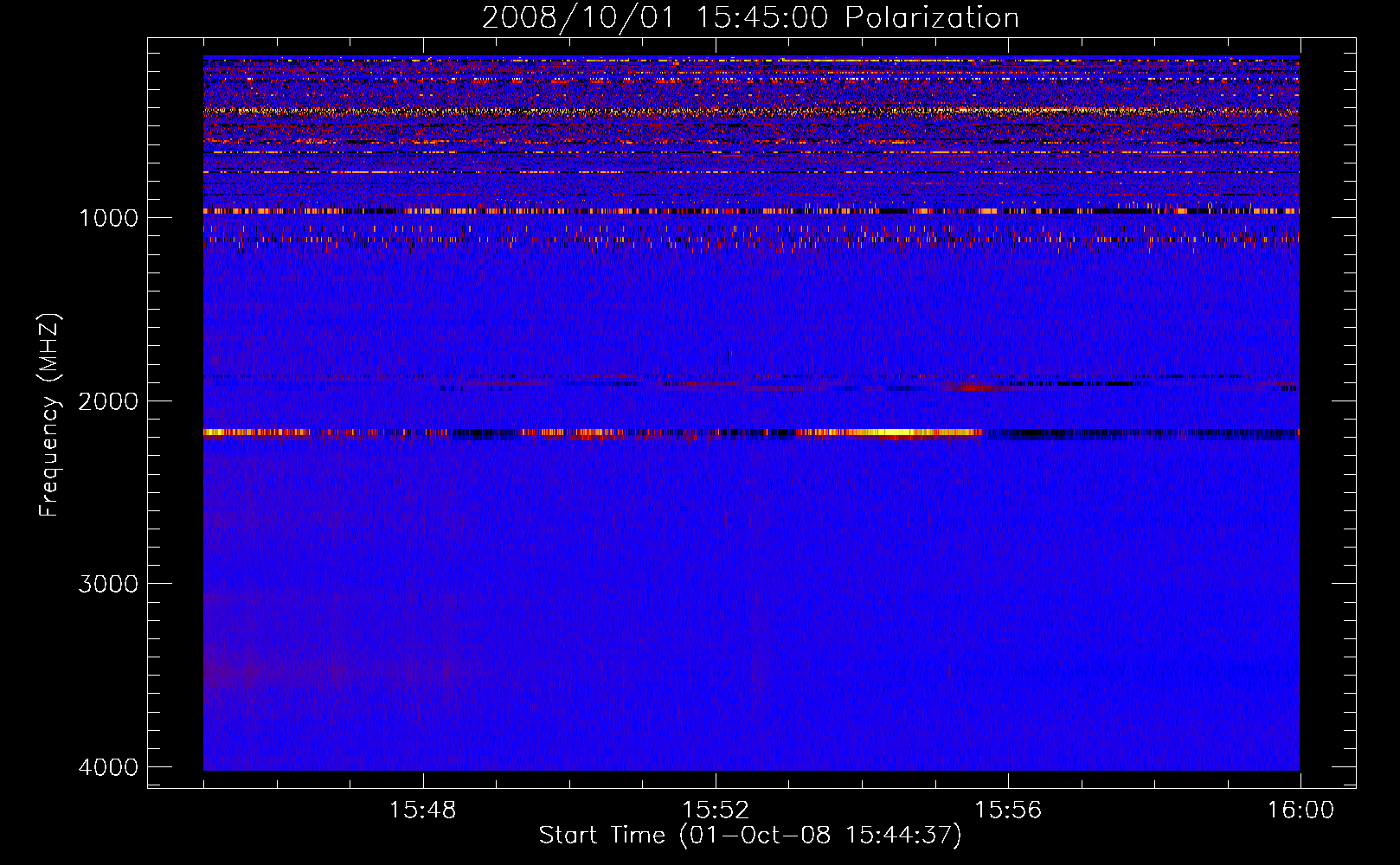Viewport: 1400px width, 865px height.
Task: Select the "Start Time (01-Oct-08 15:44:37)" axis label
Action: pyautogui.click(x=750, y=836)
